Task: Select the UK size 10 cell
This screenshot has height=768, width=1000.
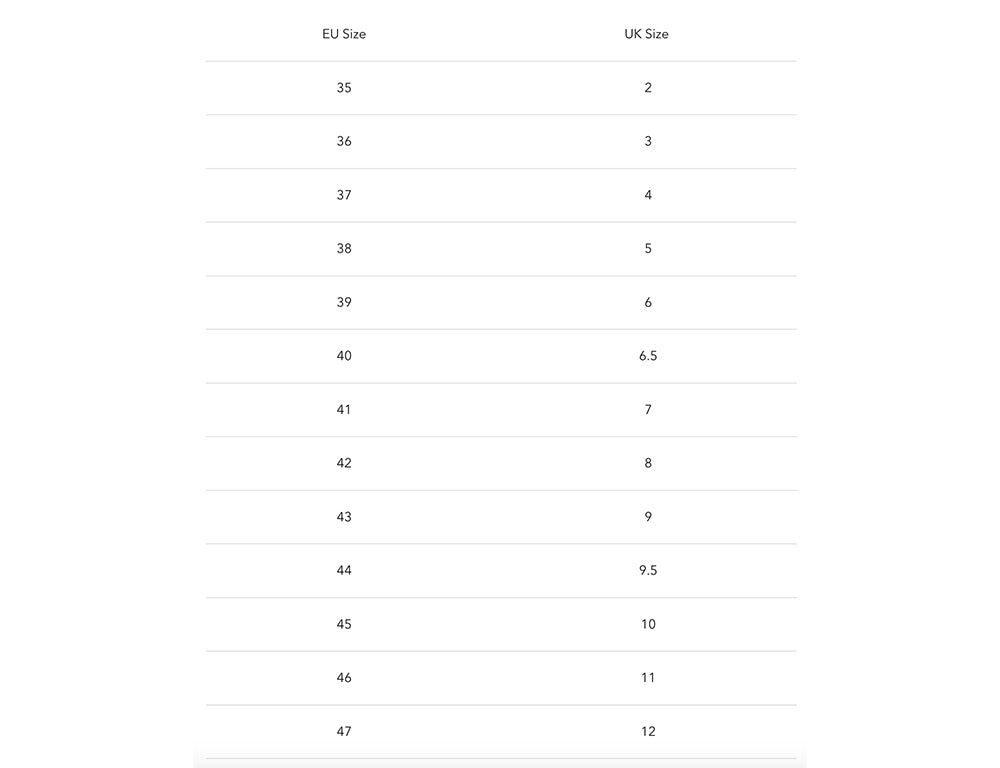Action: tap(648, 624)
